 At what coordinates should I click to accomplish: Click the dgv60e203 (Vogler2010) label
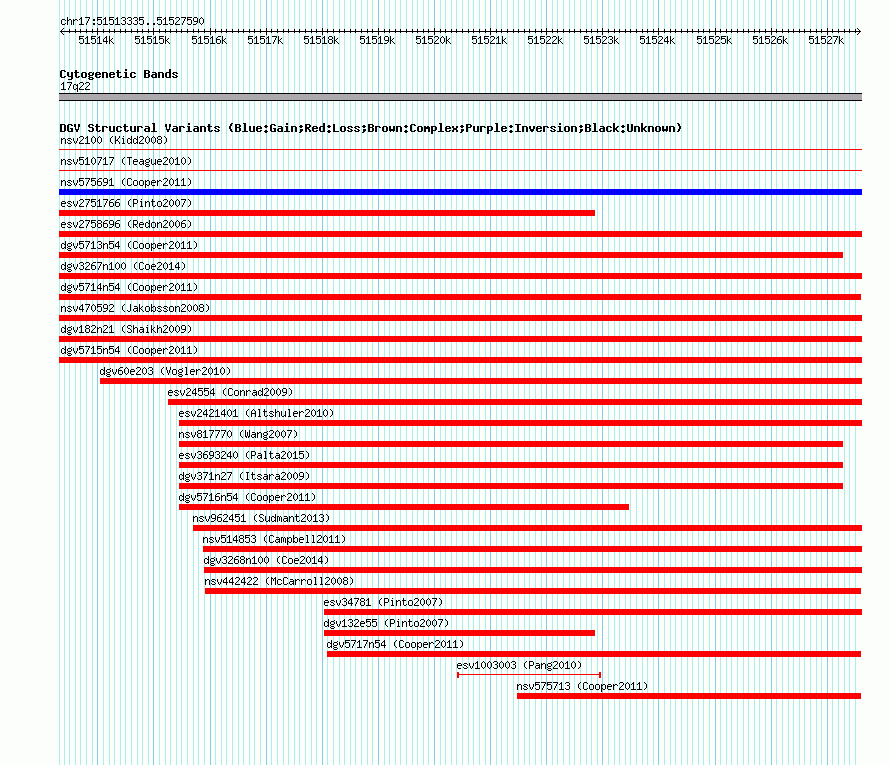pos(165,371)
